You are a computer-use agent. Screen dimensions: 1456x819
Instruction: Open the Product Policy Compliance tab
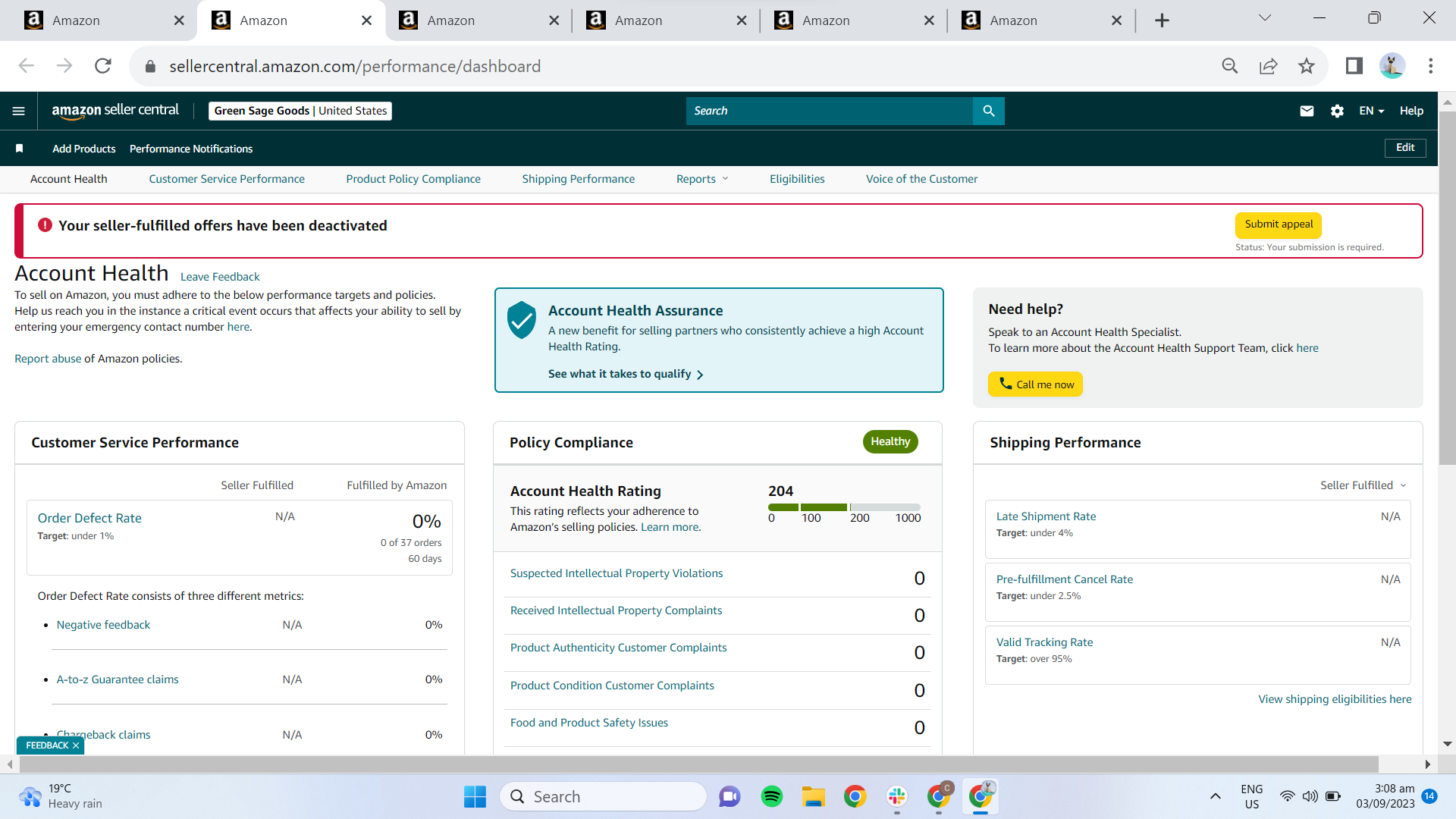(x=413, y=179)
